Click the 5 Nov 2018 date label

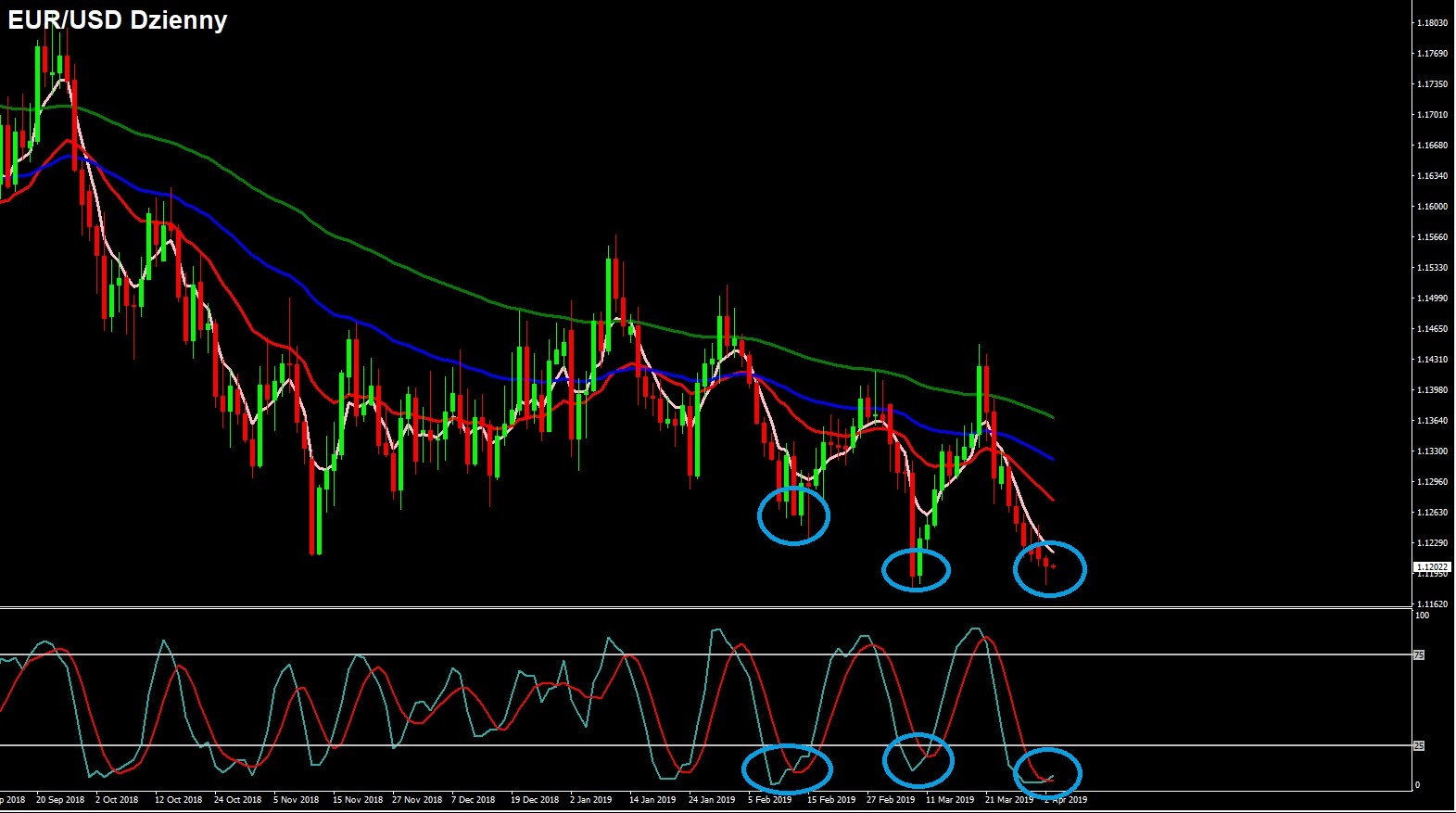tap(296, 799)
